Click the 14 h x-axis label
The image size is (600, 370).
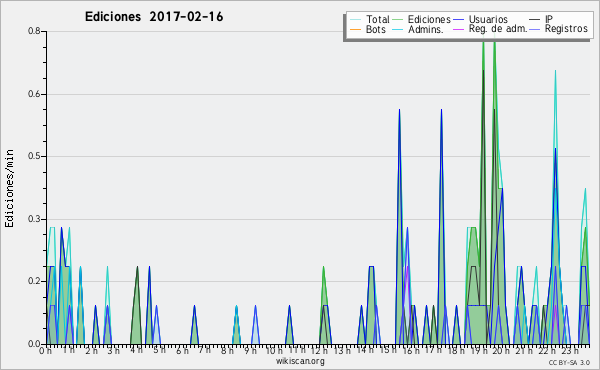pos(364,350)
